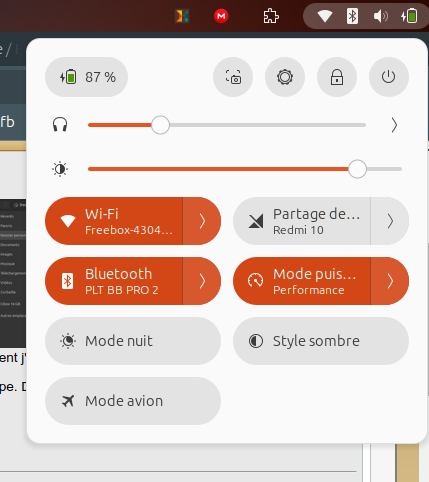
Task: Toggle Bluetooth PLT BB PRO 2
Action: point(114,281)
